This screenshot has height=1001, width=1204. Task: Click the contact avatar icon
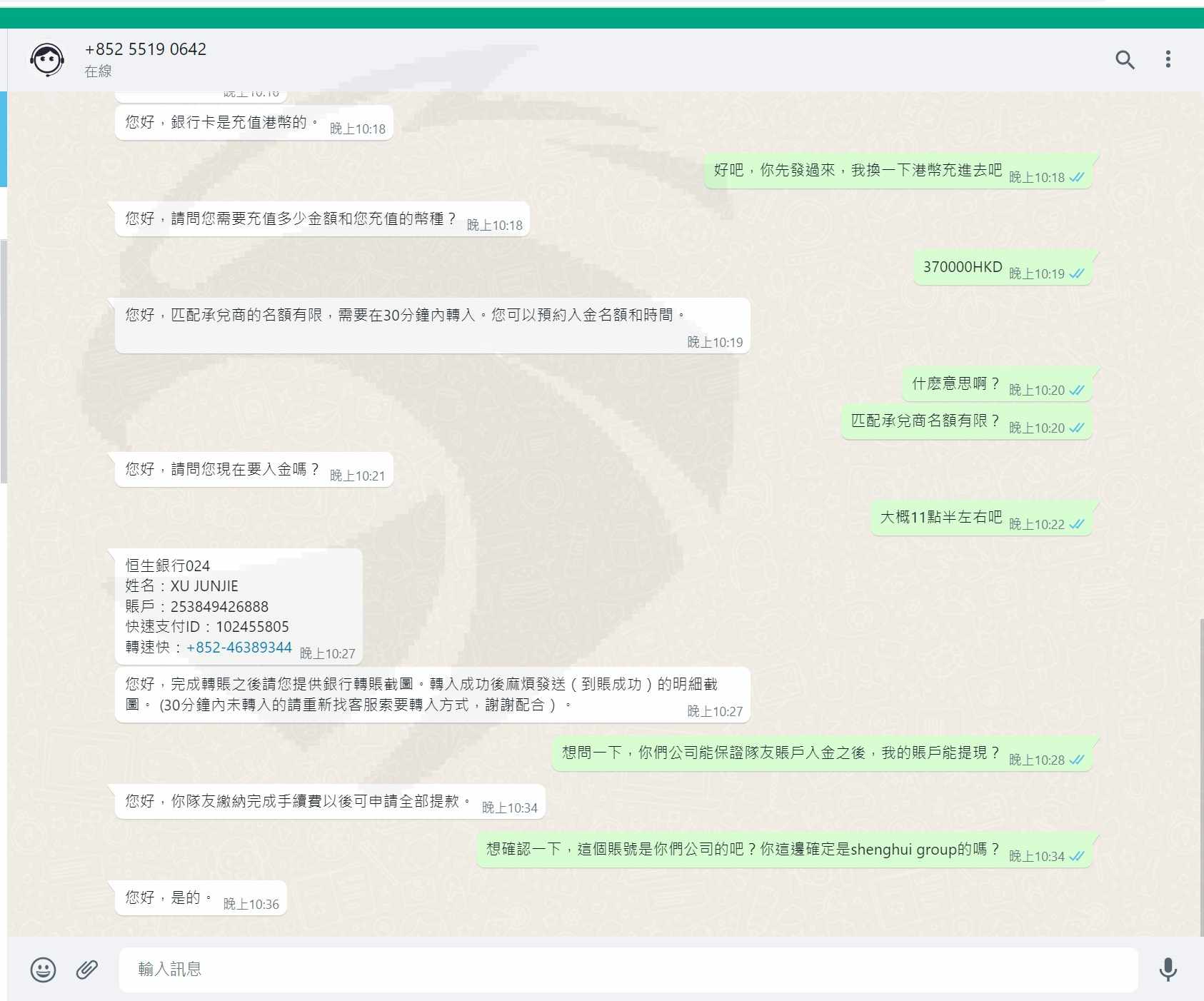pyautogui.click(x=47, y=59)
